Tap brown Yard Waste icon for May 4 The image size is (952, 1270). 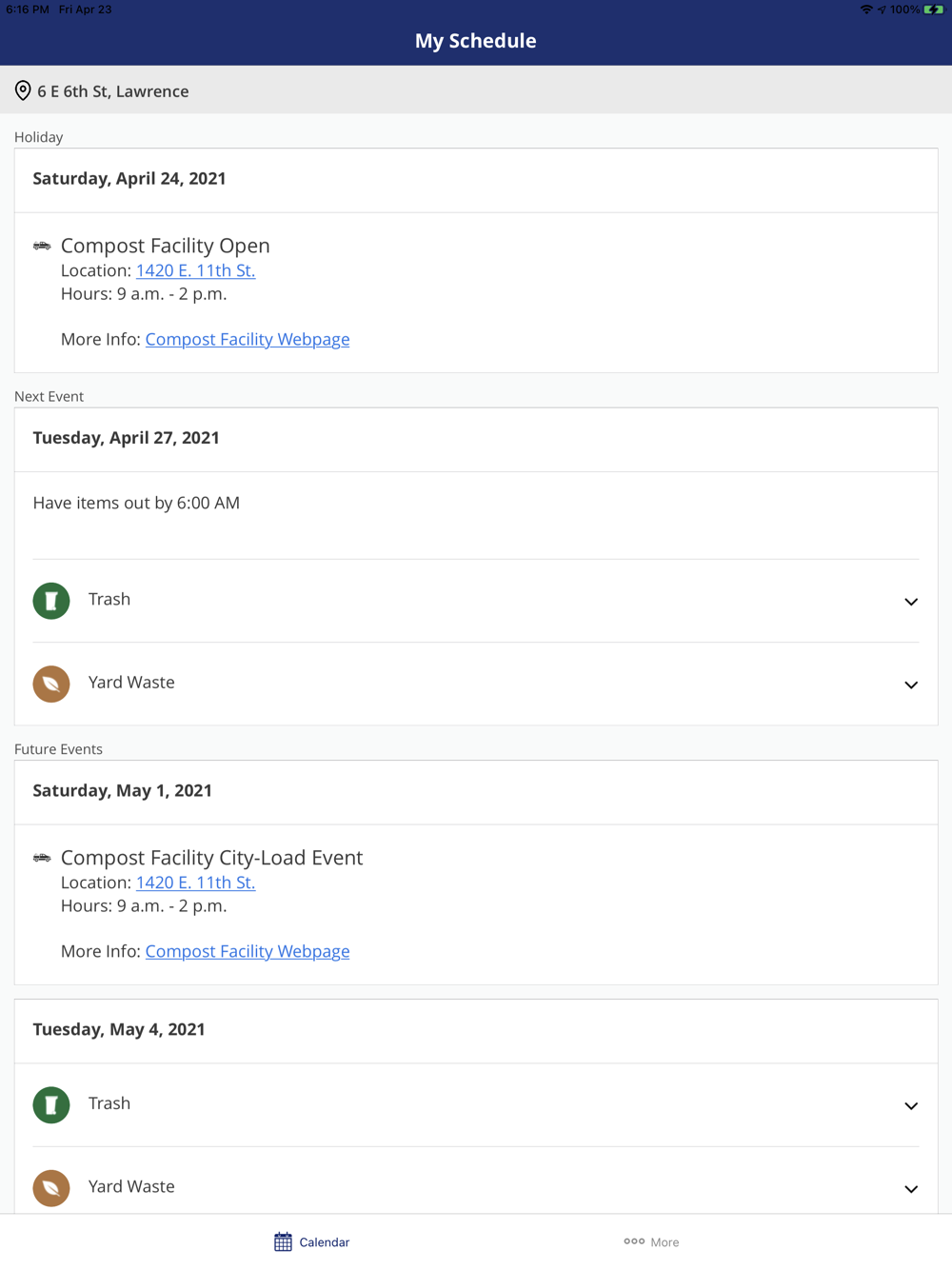click(51, 1187)
